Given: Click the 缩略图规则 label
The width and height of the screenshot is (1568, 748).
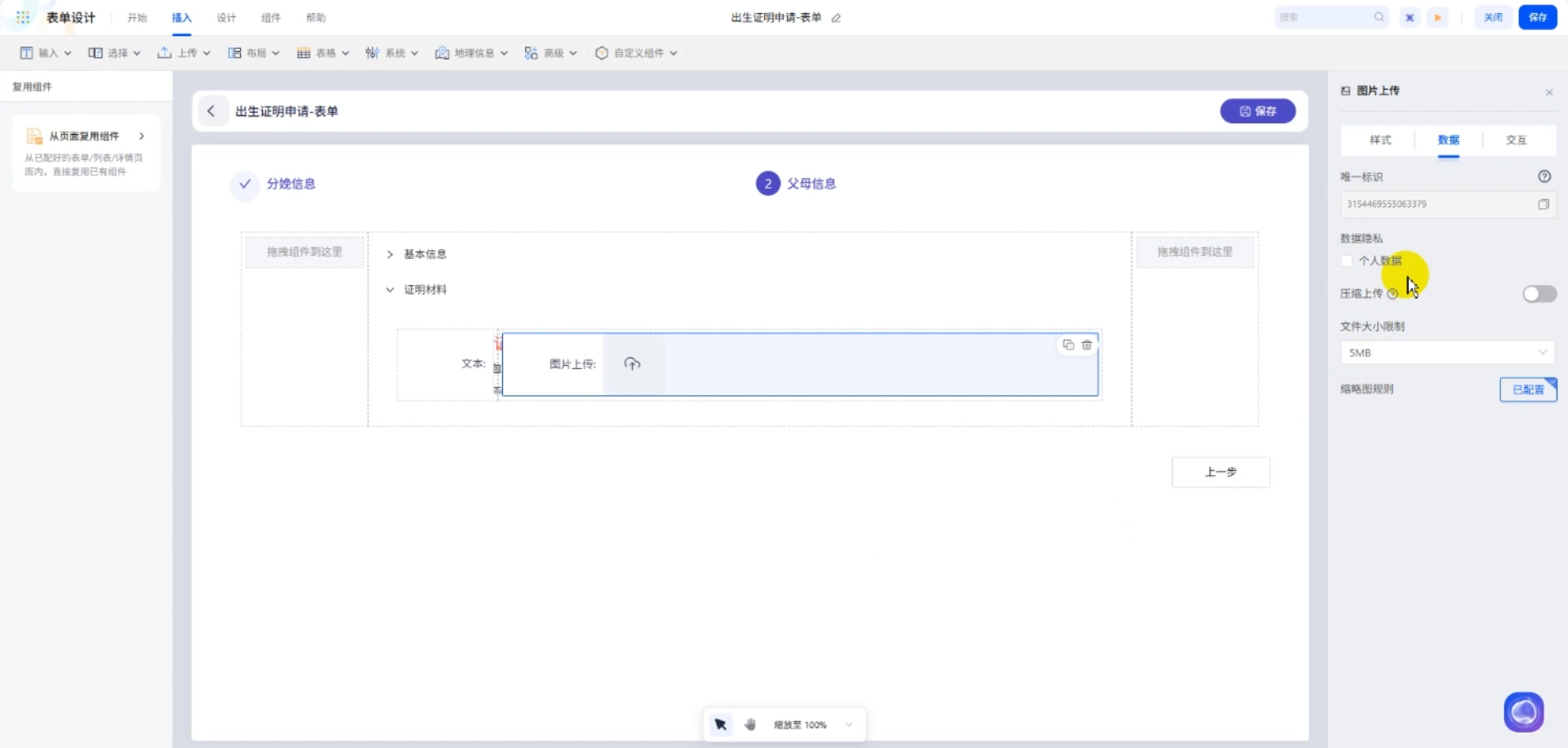Looking at the screenshot, I should 1367,390.
